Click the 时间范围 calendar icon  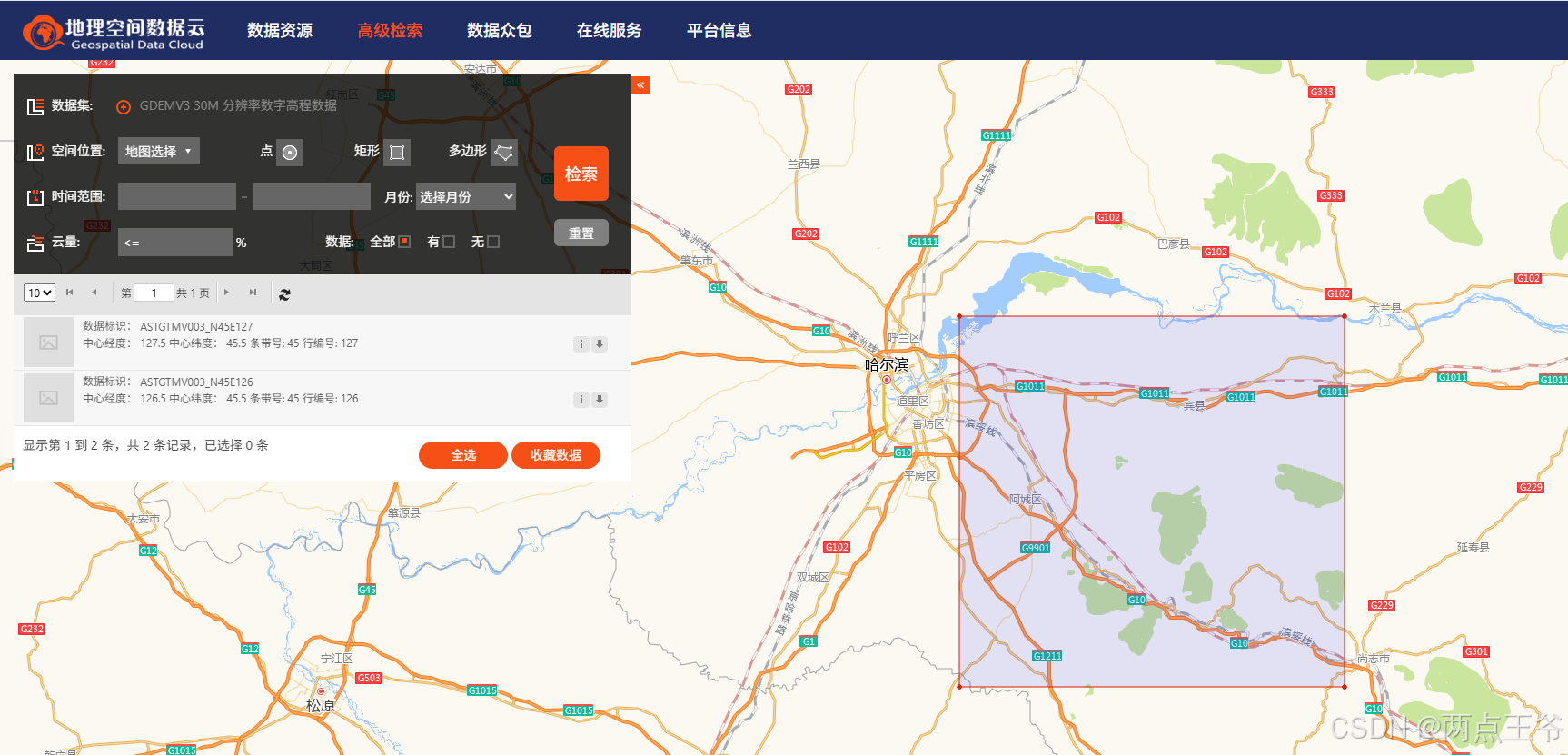click(x=35, y=197)
